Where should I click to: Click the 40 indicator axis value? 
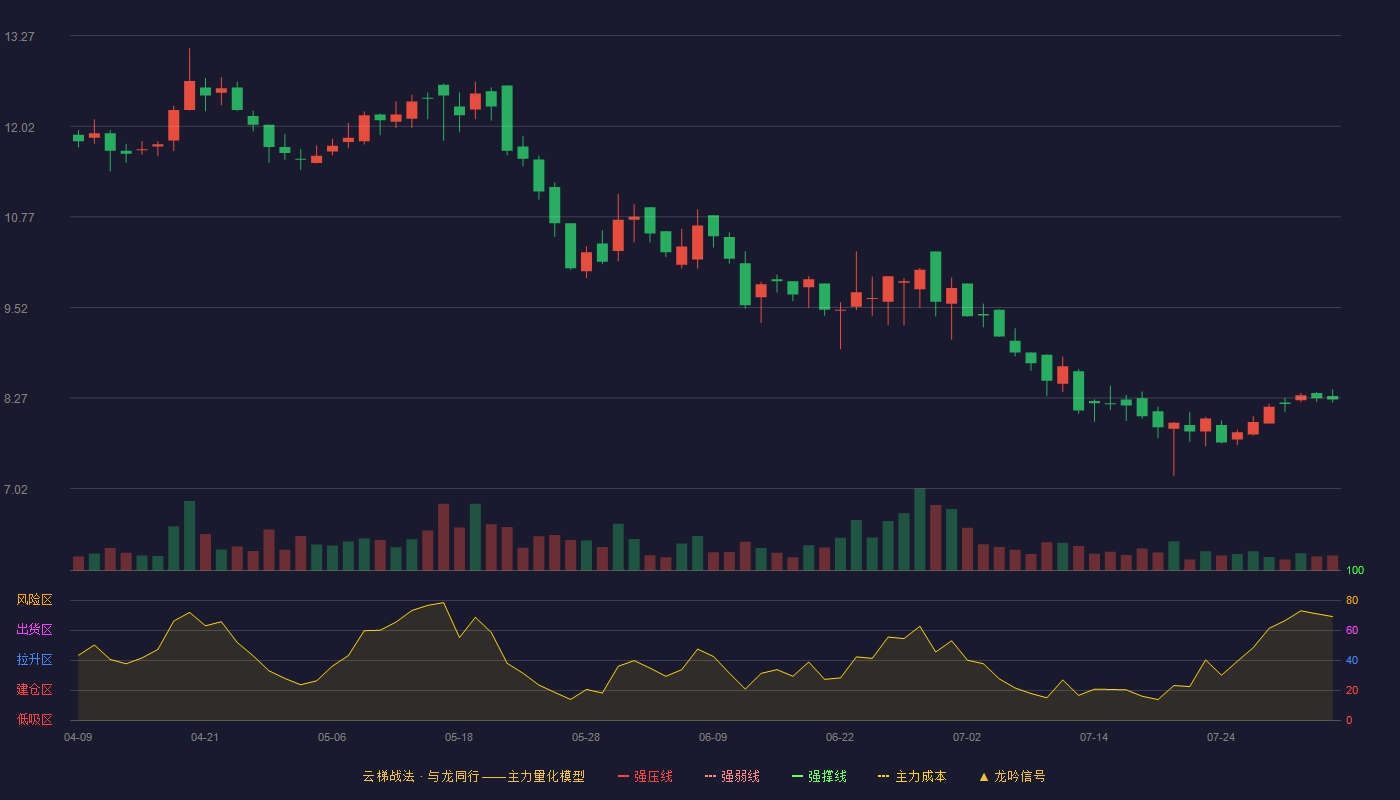pos(1352,660)
